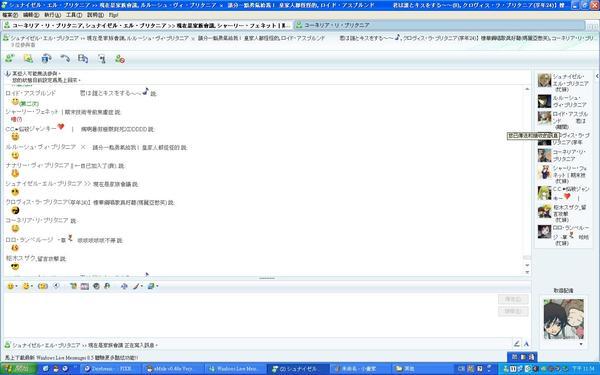The height and width of the screenshot is (375, 600).
Task: Open the display picture options dropdown arrow
Action: 581,344
